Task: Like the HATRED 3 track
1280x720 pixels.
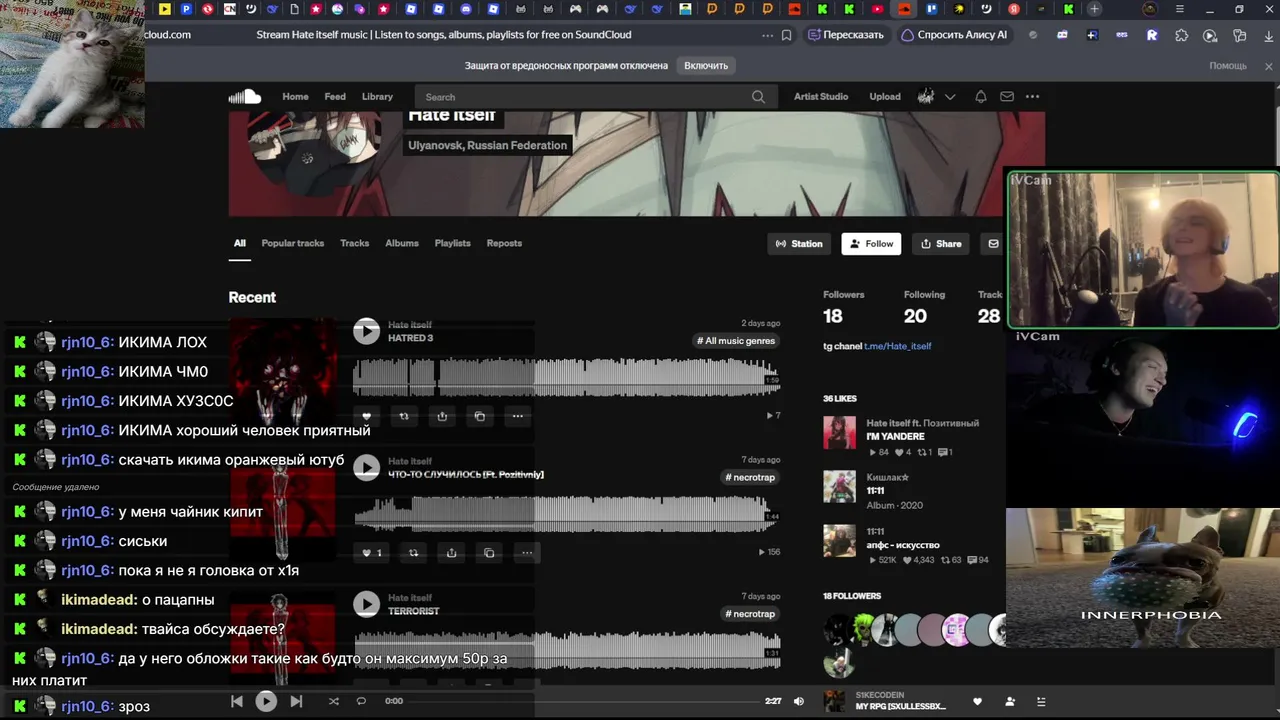Action: (x=367, y=416)
